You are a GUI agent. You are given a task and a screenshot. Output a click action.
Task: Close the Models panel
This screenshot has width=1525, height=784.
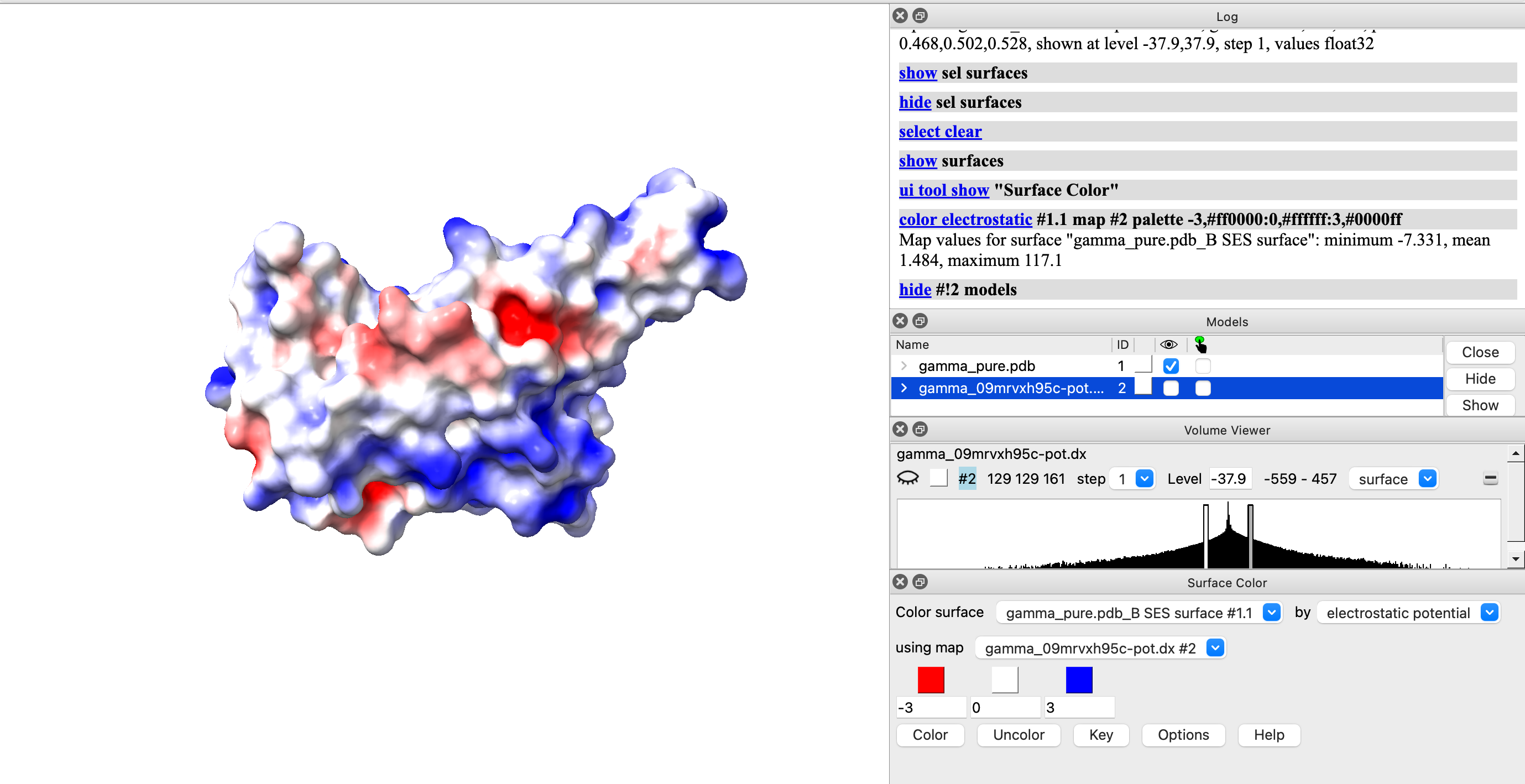900,321
